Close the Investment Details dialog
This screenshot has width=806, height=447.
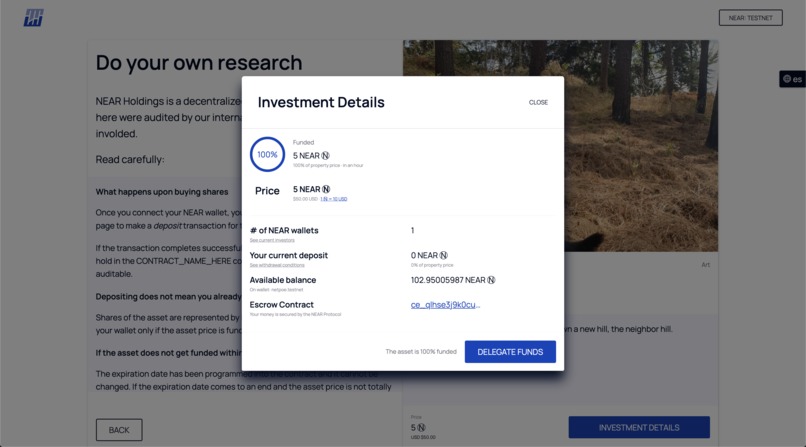coord(538,102)
